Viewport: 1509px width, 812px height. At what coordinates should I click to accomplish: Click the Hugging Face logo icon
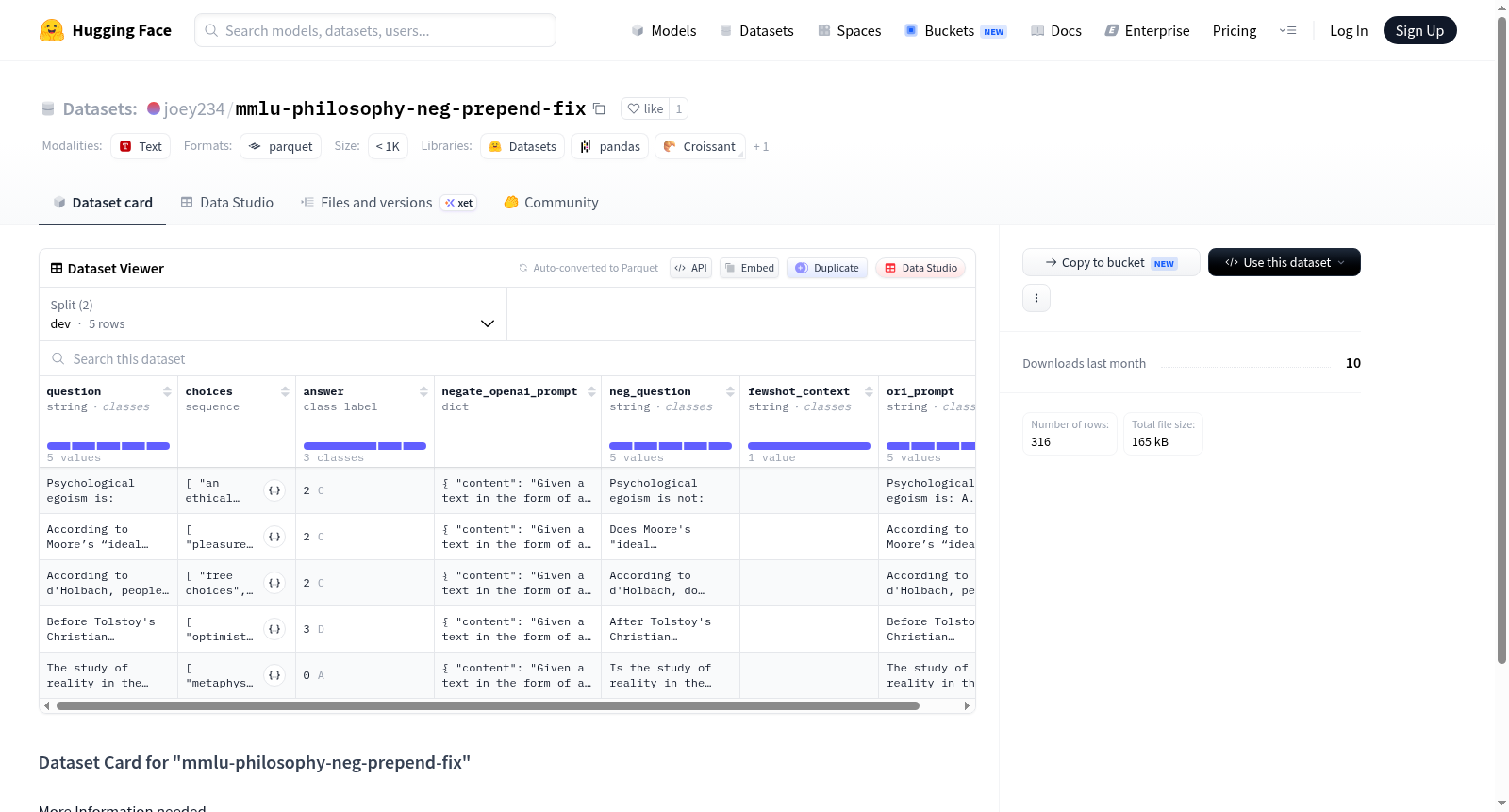click(x=52, y=30)
